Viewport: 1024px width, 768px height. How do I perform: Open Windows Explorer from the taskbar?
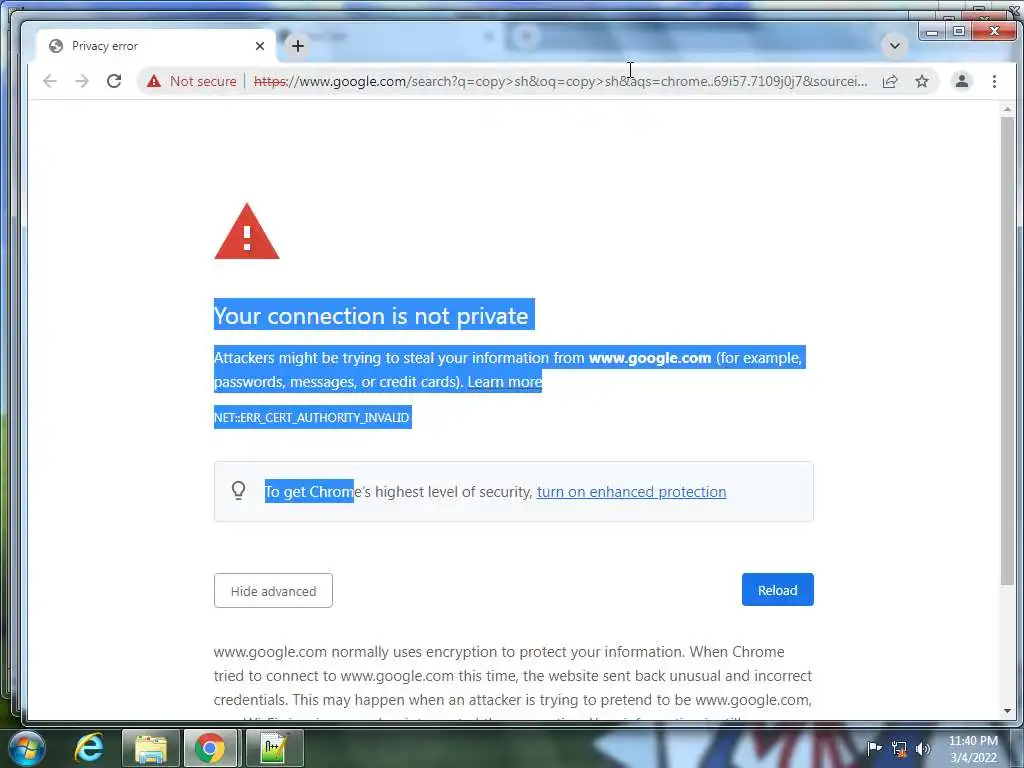click(151, 748)
